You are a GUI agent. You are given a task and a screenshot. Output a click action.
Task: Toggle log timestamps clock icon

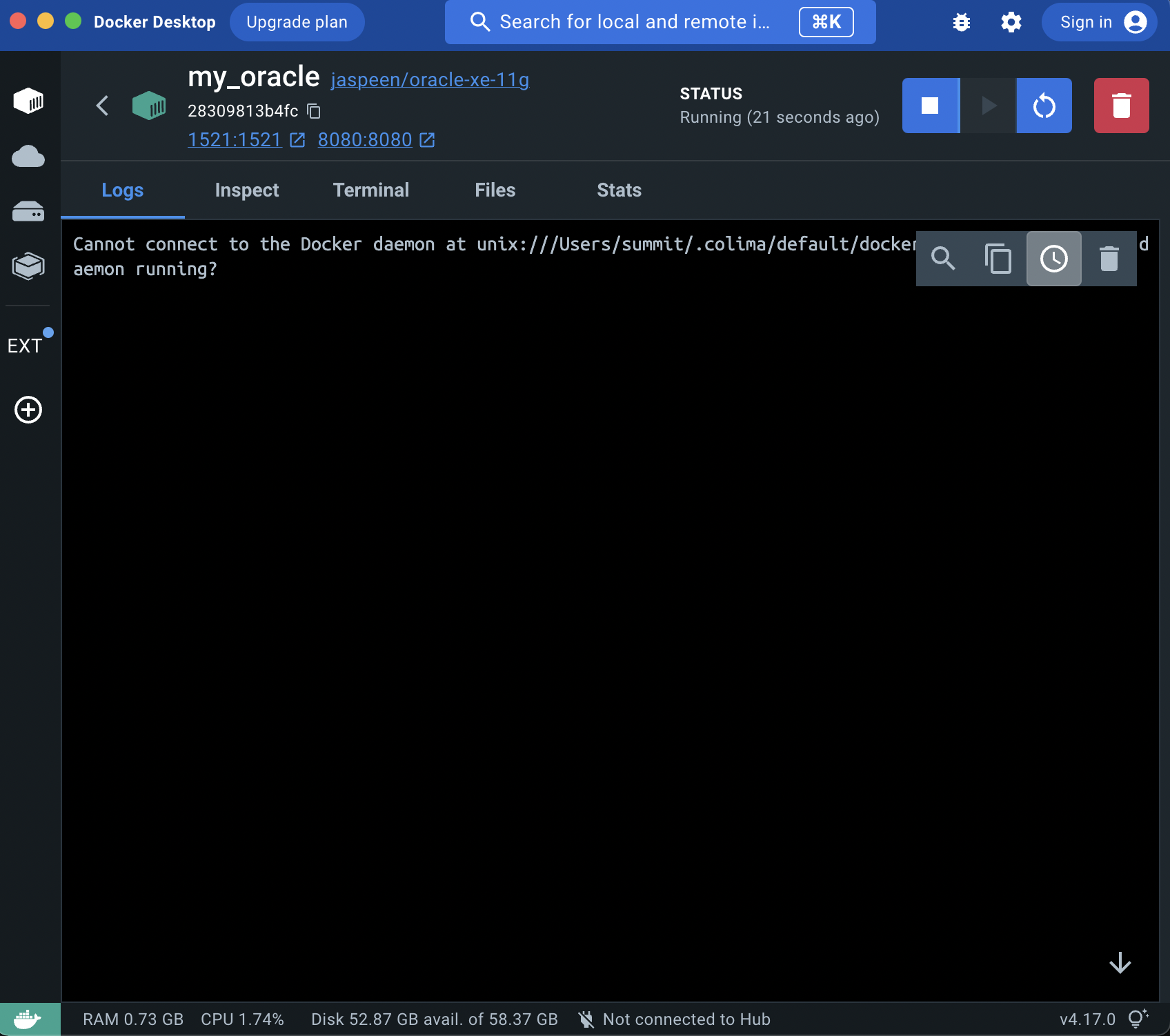(x=1054, y=259)
